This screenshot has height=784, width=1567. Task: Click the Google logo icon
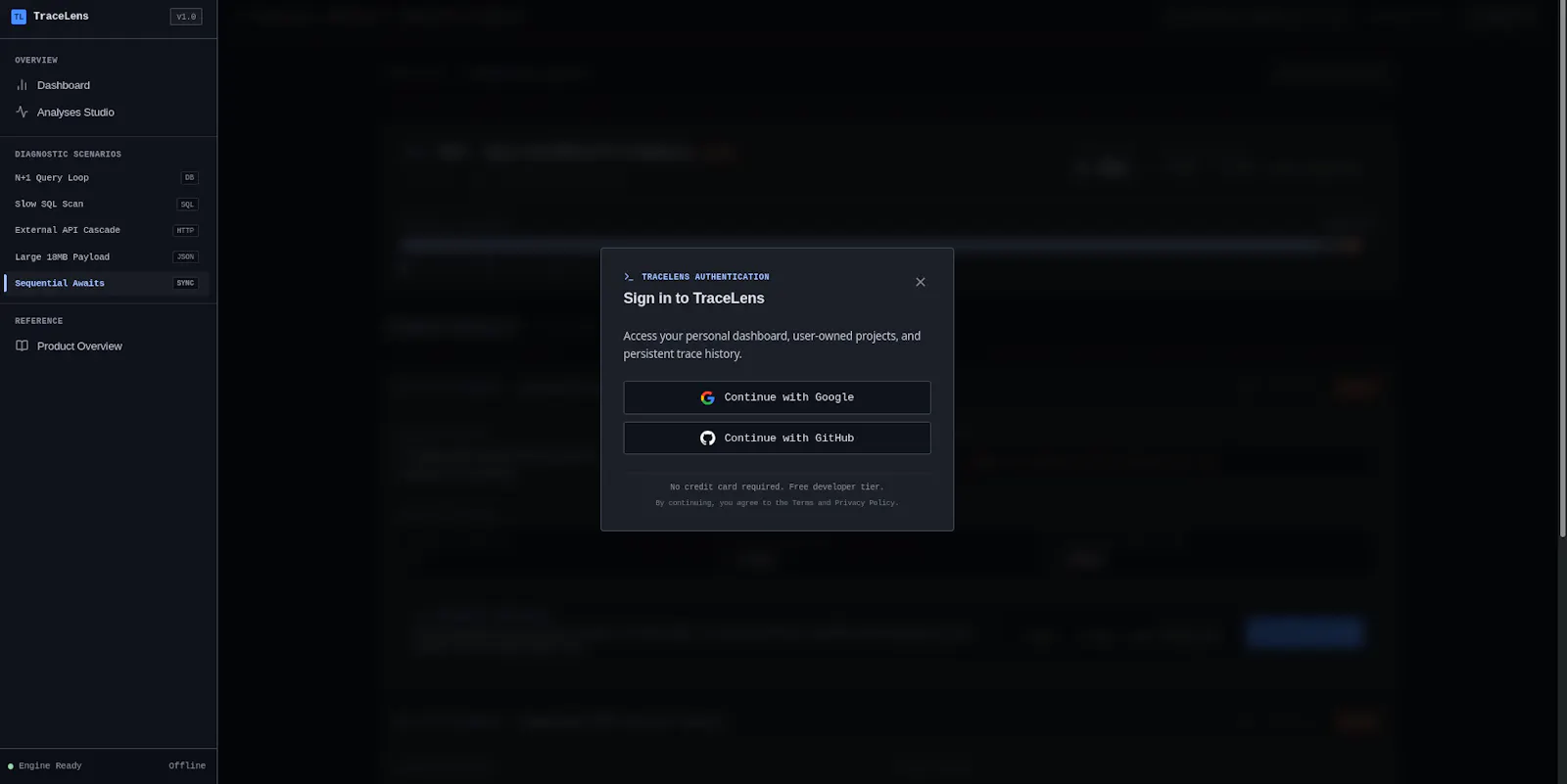pos(707,397)
